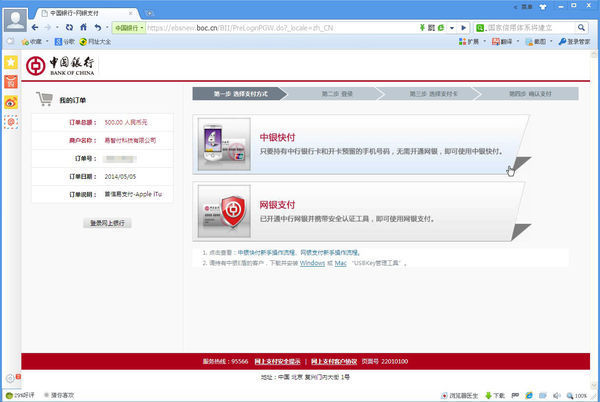The image size is (600, 402).
Task: Click the undo closed tab arrow
Action: point(98,28)
